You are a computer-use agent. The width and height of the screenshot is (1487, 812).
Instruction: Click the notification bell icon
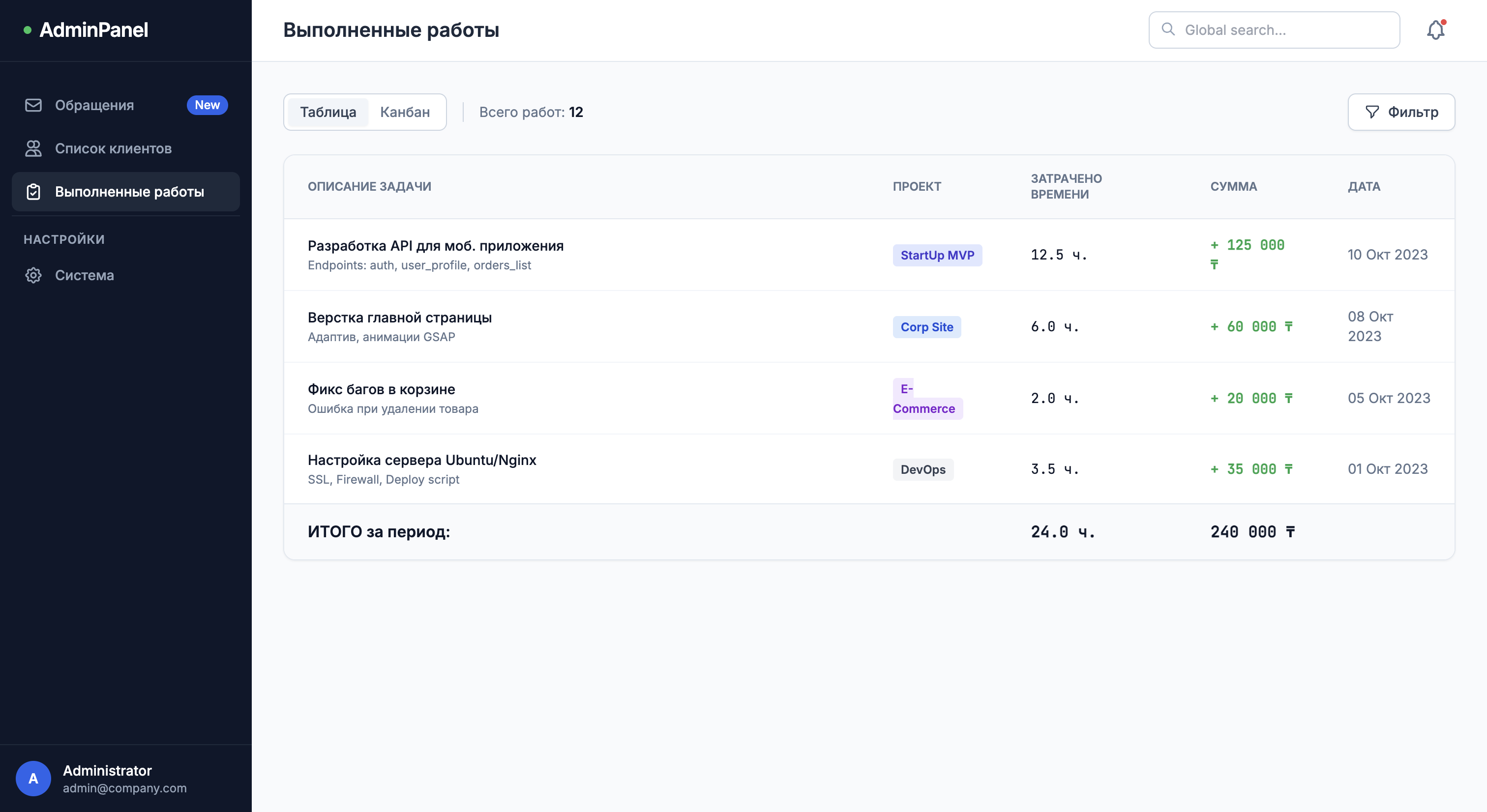(1435, 30)
